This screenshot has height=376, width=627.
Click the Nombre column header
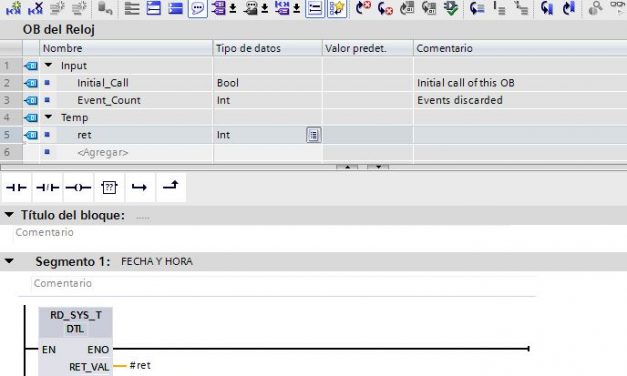click(126, 48)
